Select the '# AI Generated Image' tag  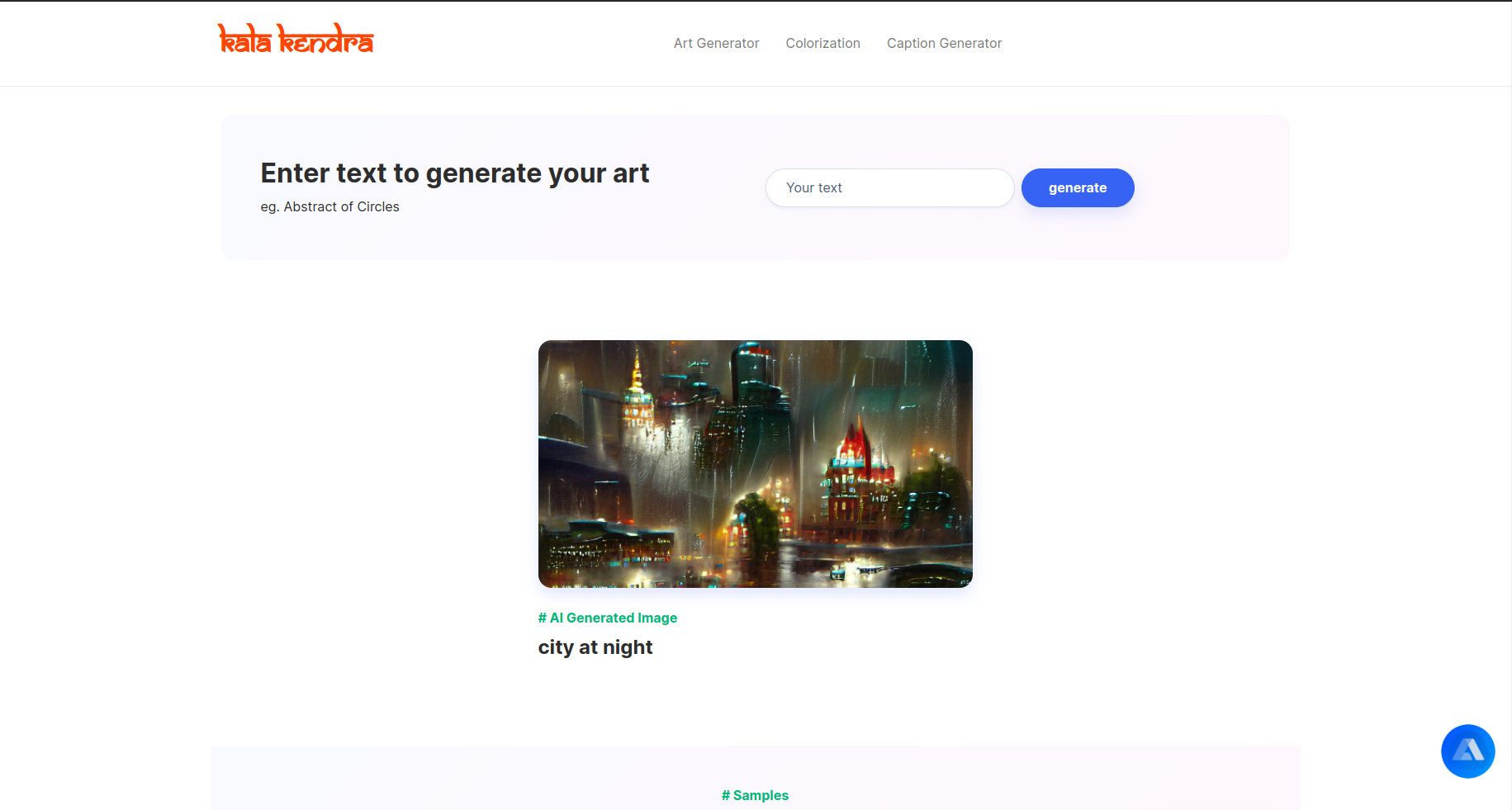(x=607, y=618)
